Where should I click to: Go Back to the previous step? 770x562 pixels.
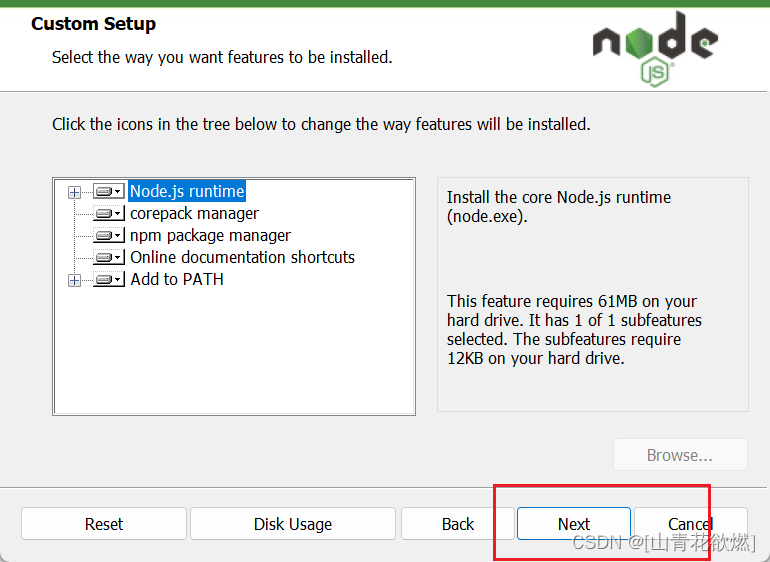[458, 524]
